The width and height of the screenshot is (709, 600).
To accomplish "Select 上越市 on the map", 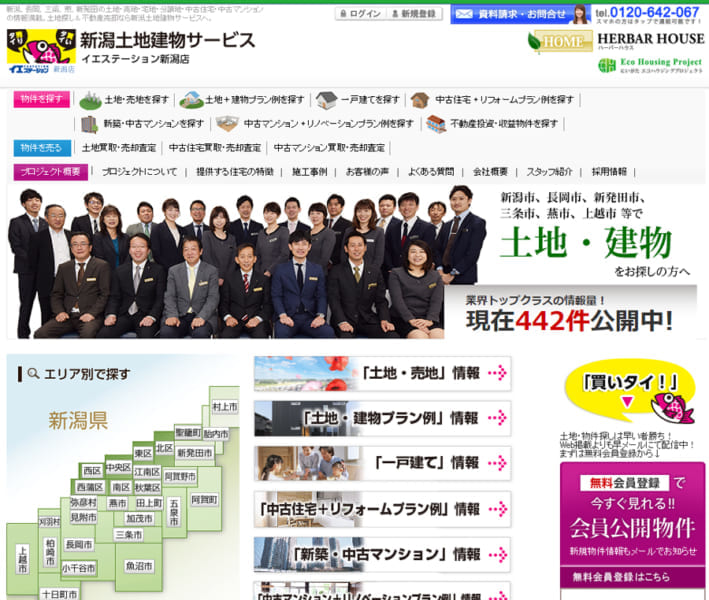I will 22,559.
